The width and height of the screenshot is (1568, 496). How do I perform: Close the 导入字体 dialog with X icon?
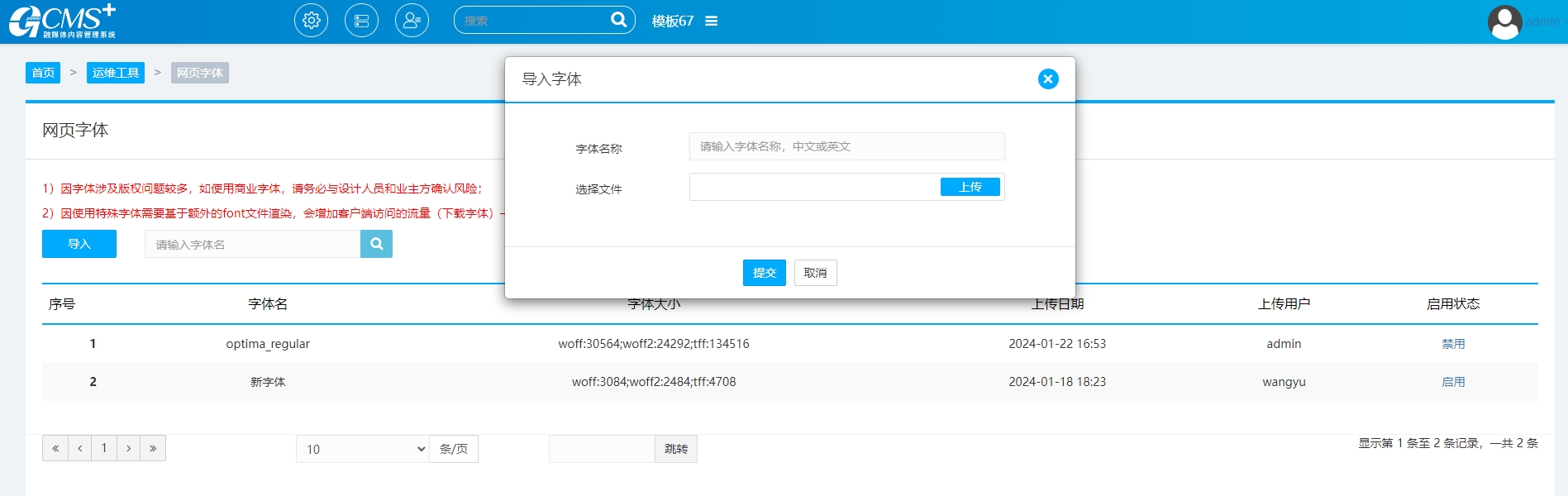point(1047,79)
